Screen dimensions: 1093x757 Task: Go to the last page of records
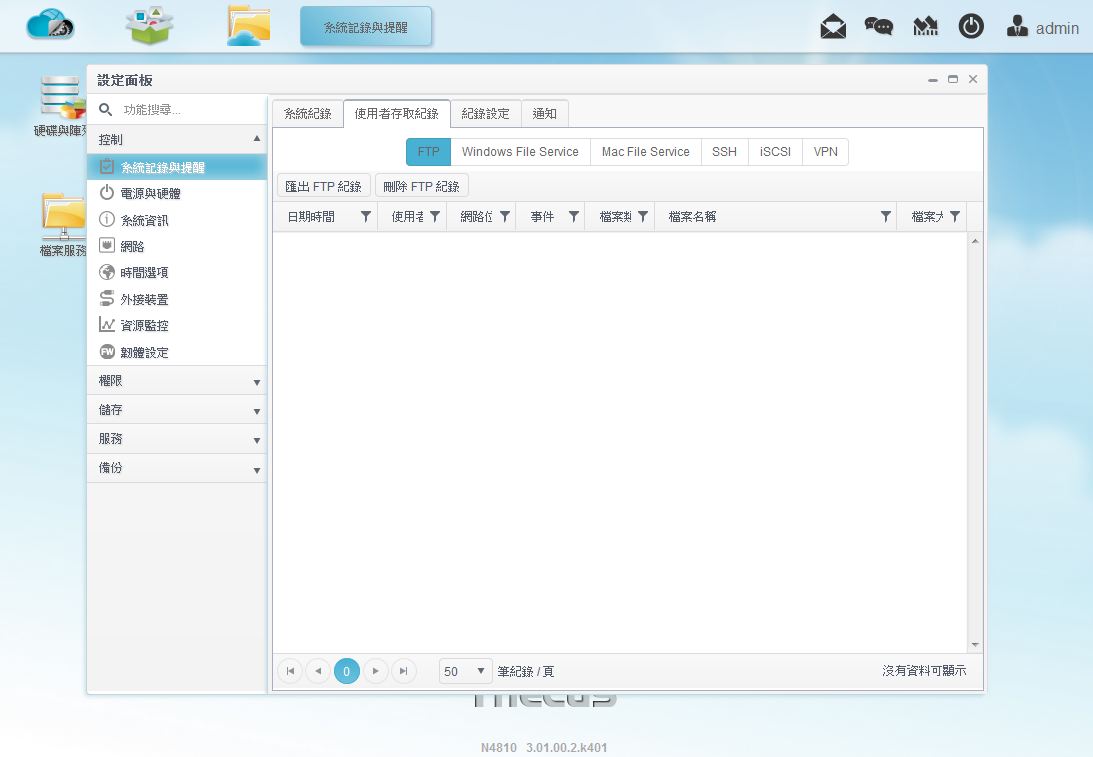coord(404,671)
